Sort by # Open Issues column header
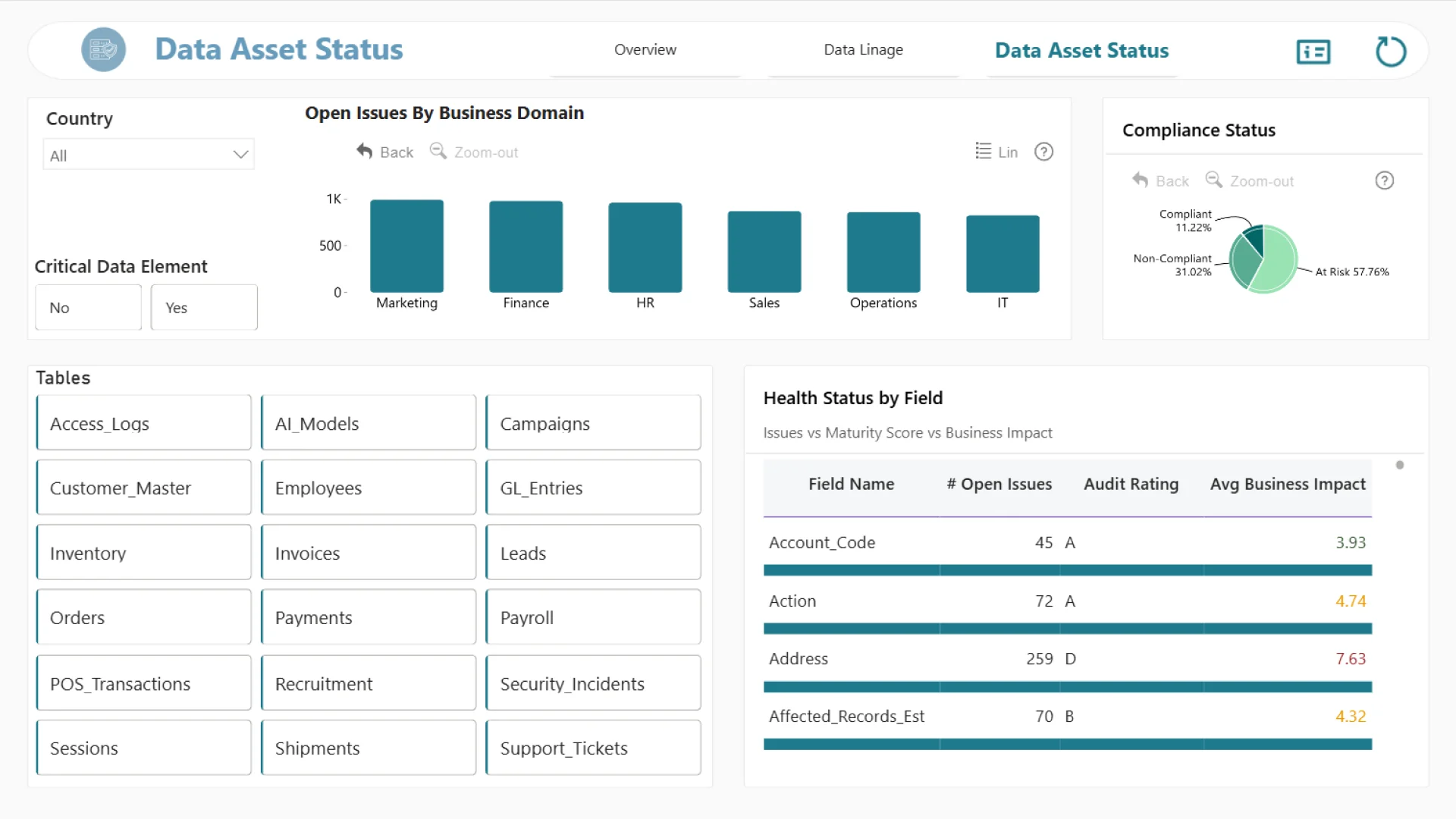The width and height of the screenshot is (1456, 819). [x=999, y=485]
